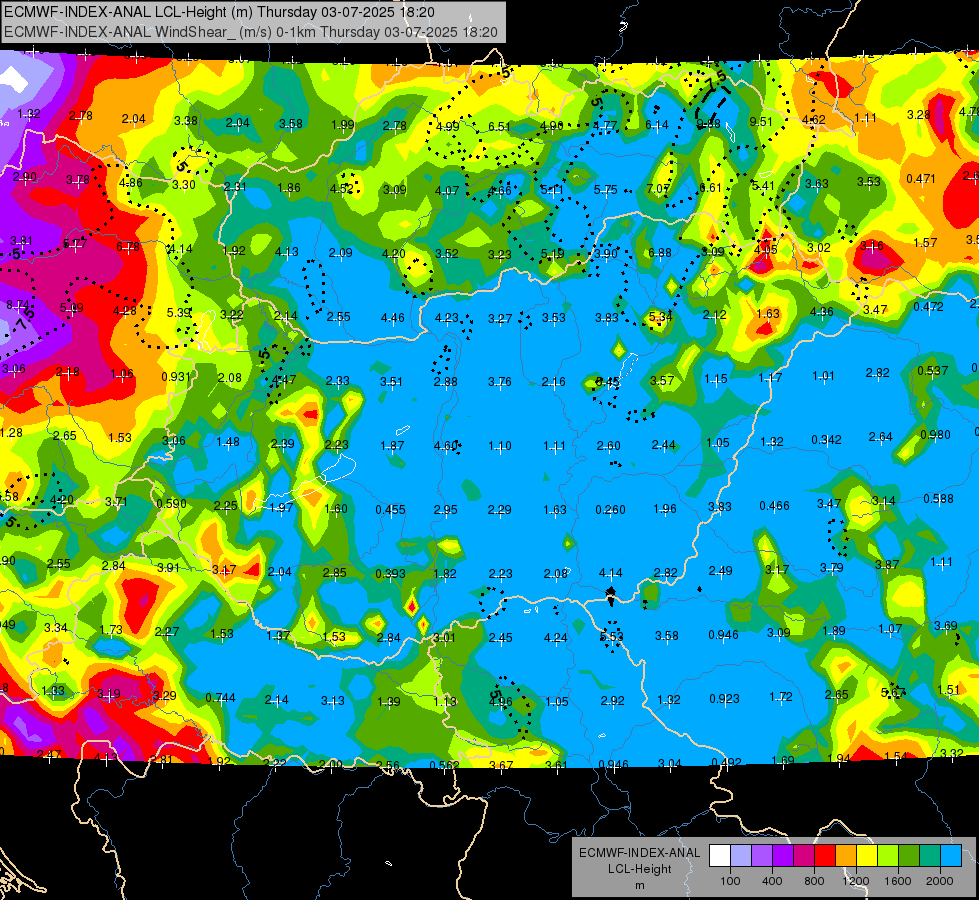Click the wind shear value 4.52
Image resolution: width=979 pixels, height=900 pixels.
click(x=342, y=188)
